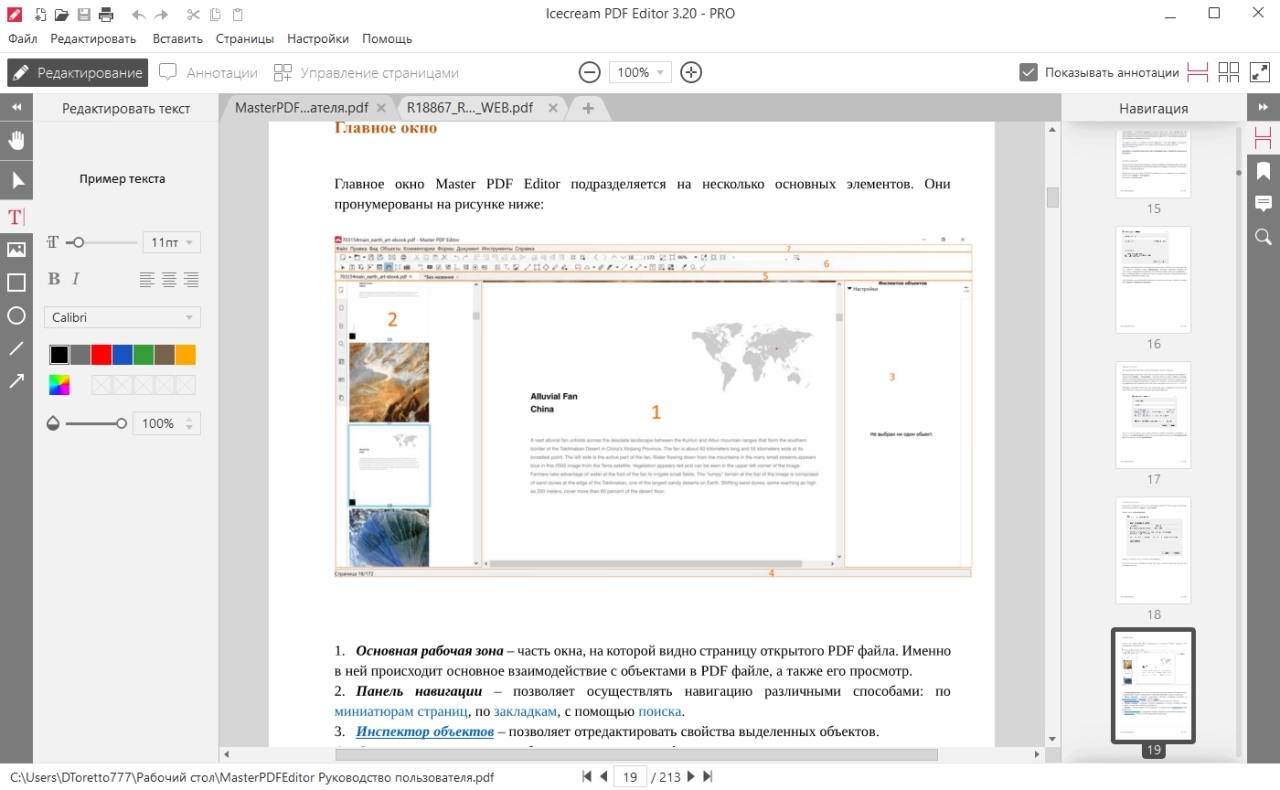Viewport: 1280px width, 790px height.
Task: Switch to multi-page grid view
Action: (x=1229, y=73)
